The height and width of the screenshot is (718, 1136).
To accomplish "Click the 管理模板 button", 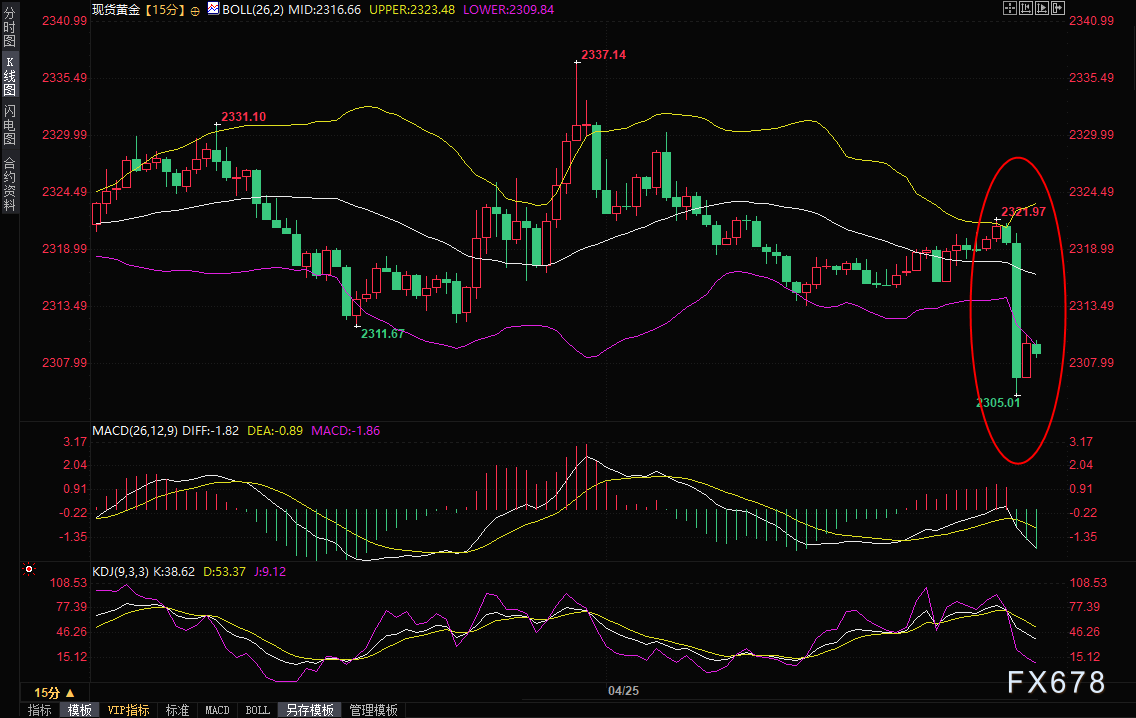I will (x=373, y=710).
